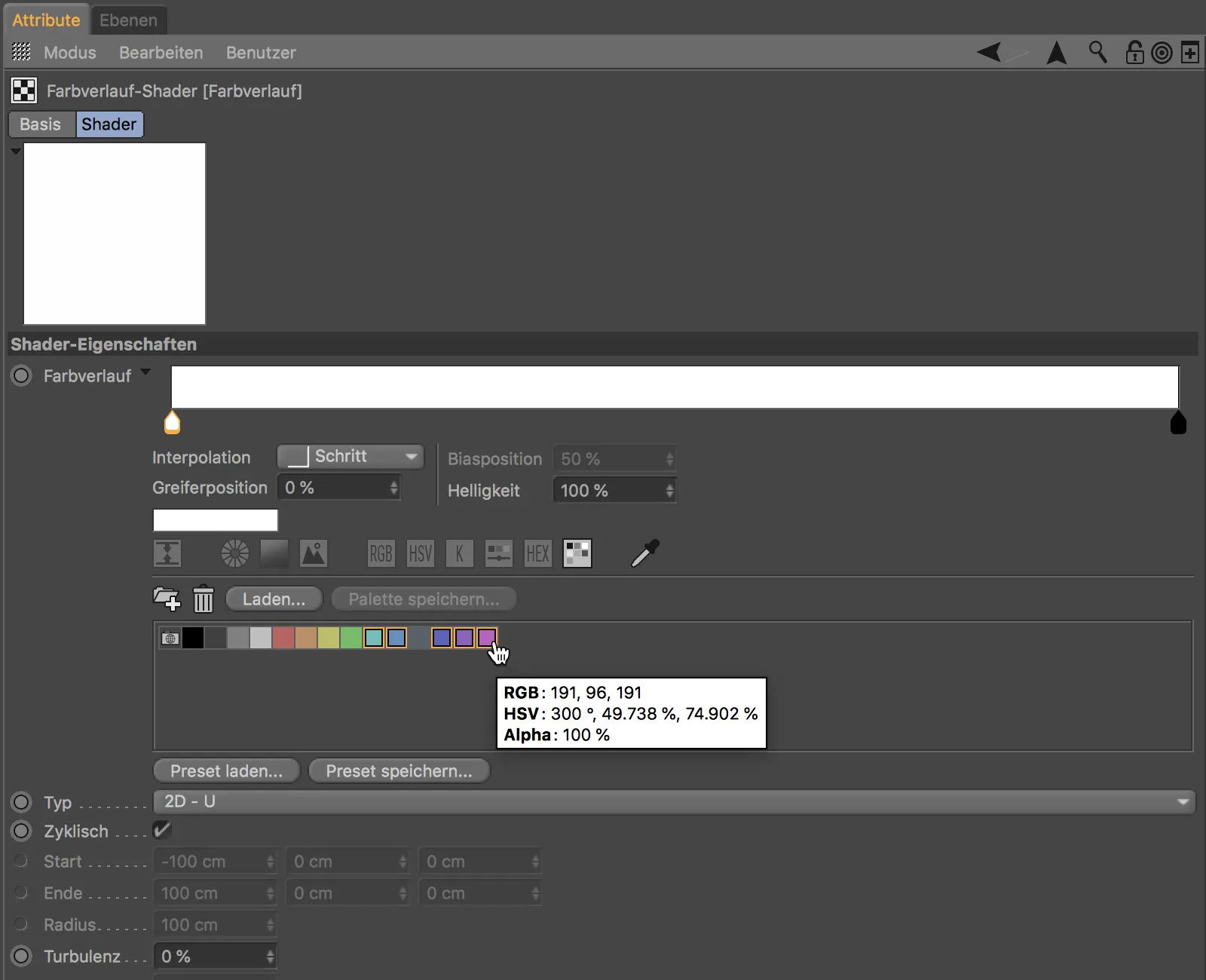
Task: Click the Helligkeit stepper arrows
Action: click(x=669, y=491)
